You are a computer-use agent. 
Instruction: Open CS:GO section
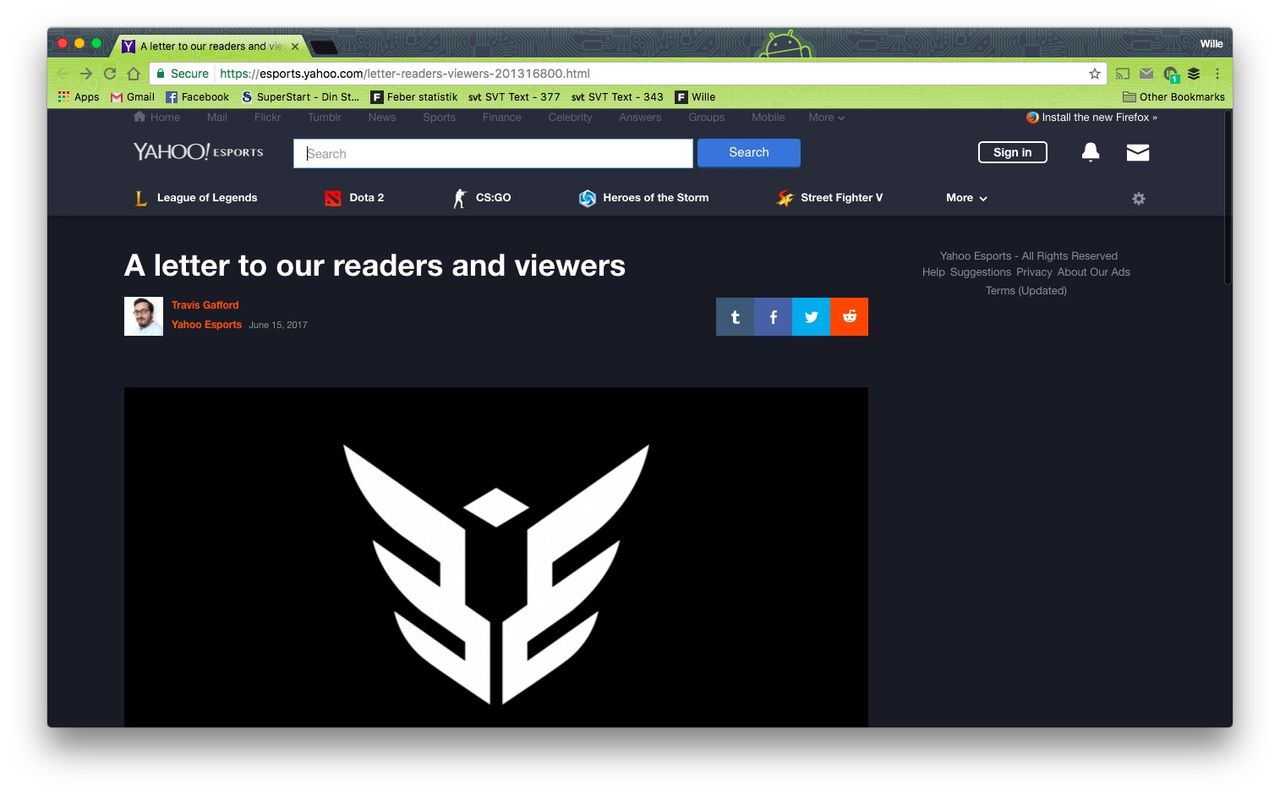coord(481,198)
